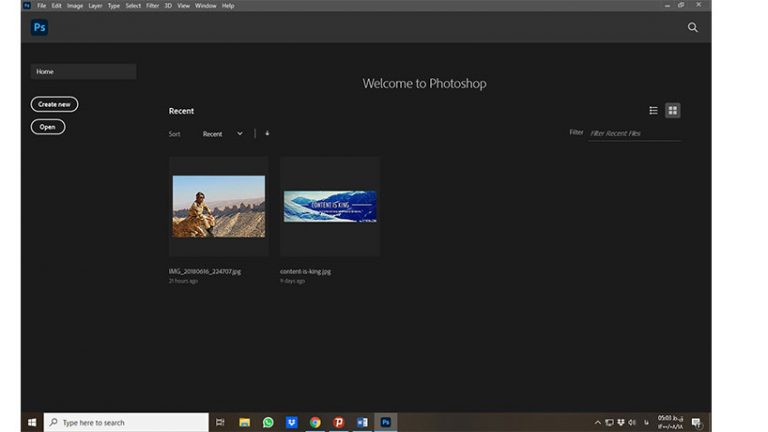
Task: Click the IMG_20180616_224707.jpg file name
Action: click(x=205, y=271)
